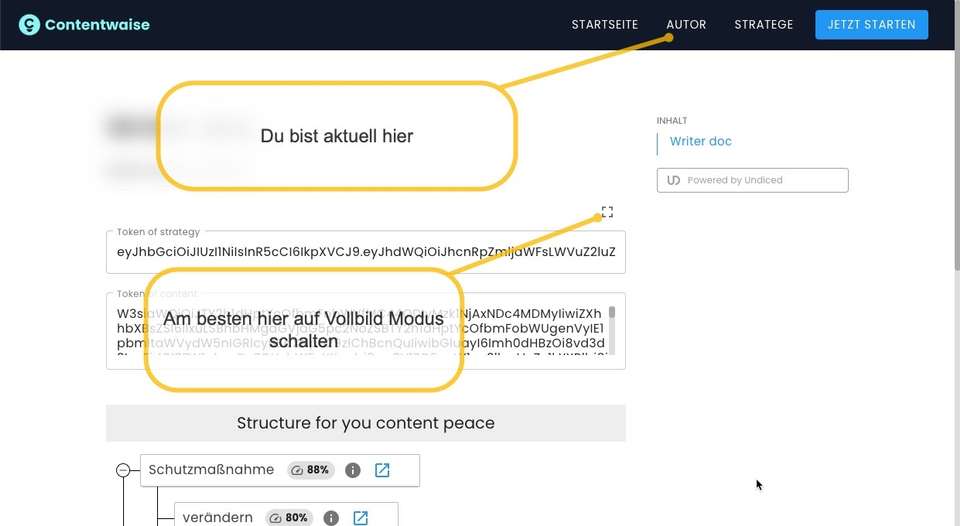The image size is (960, 526).
Task: Click the Contentwaise logo icon
Action: pyautogui.click(x=30, y=25)
